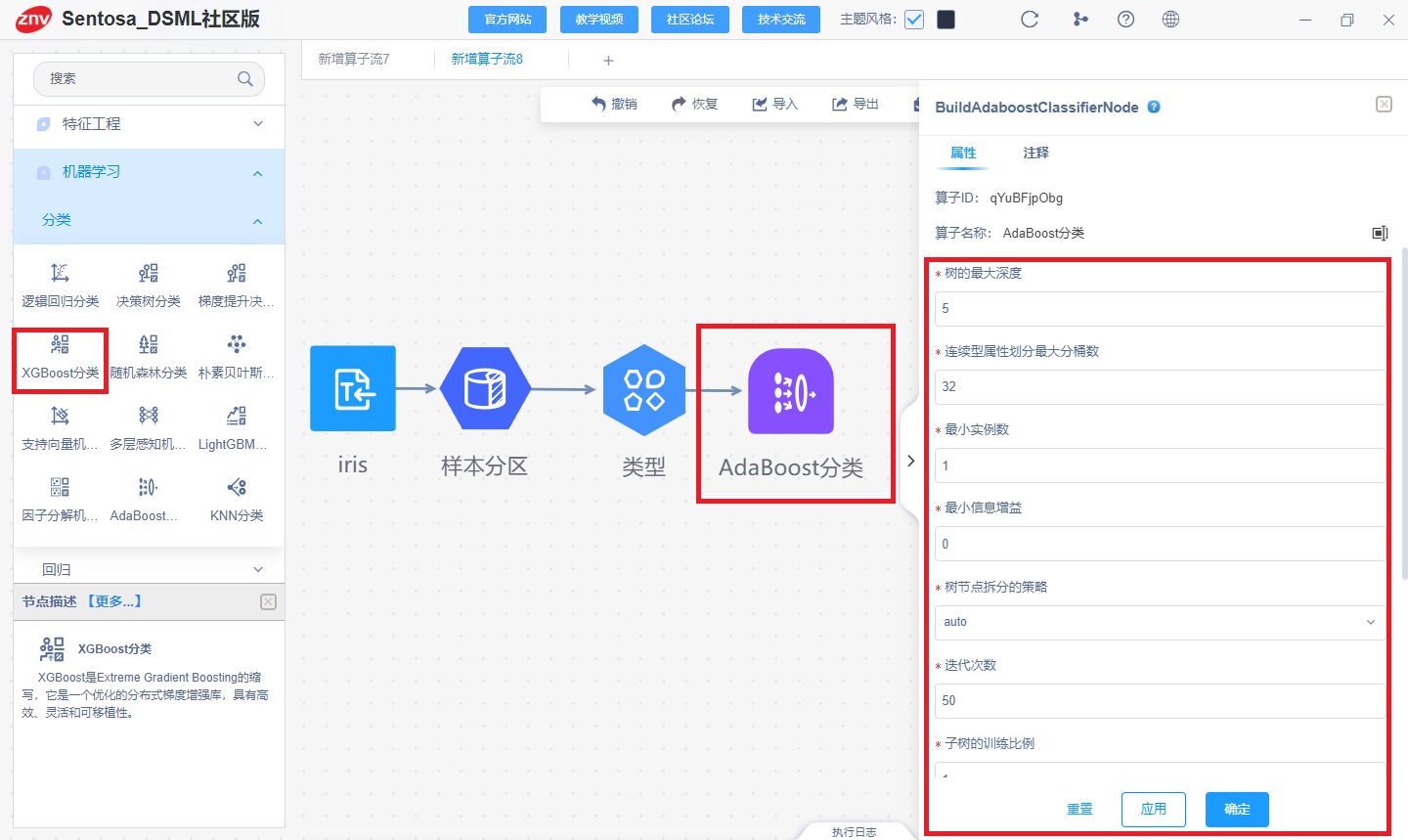Click the edit icon next to 算子名称
The height and width of the screenshot is (840, 1408).
[1380, 233]
